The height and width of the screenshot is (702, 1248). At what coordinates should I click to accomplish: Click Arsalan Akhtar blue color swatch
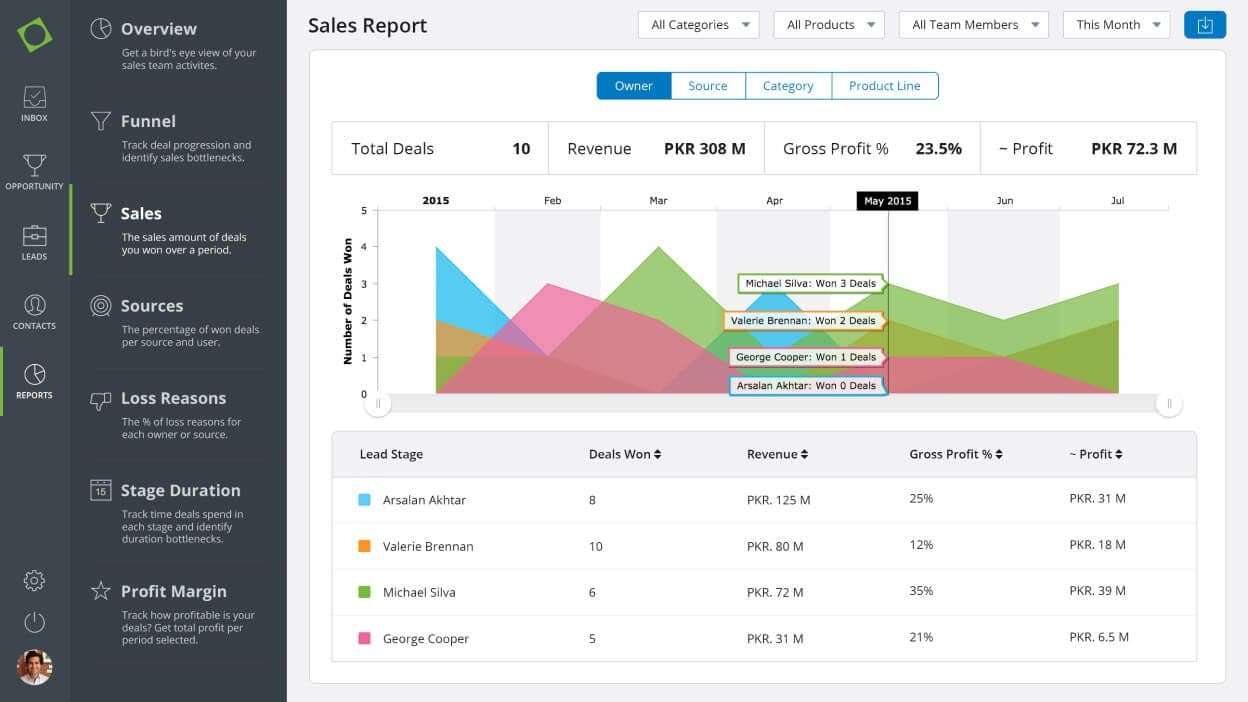coord(365,500)
